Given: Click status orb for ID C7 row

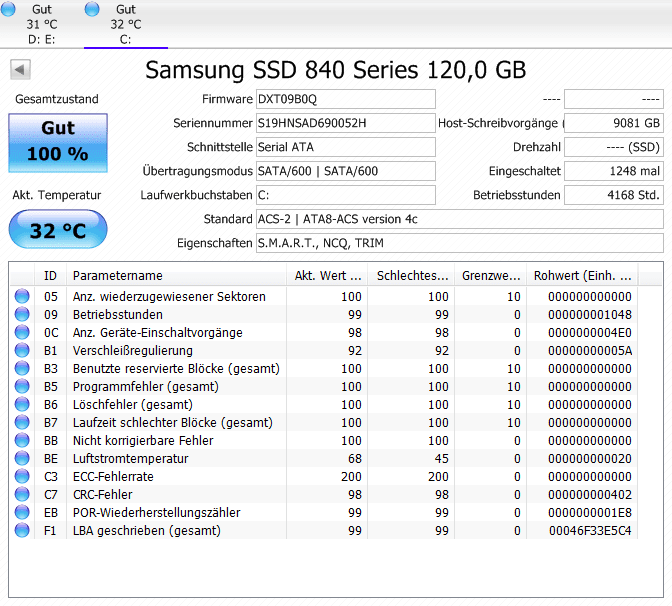Looking at the screenshot, I should [22, 494].
